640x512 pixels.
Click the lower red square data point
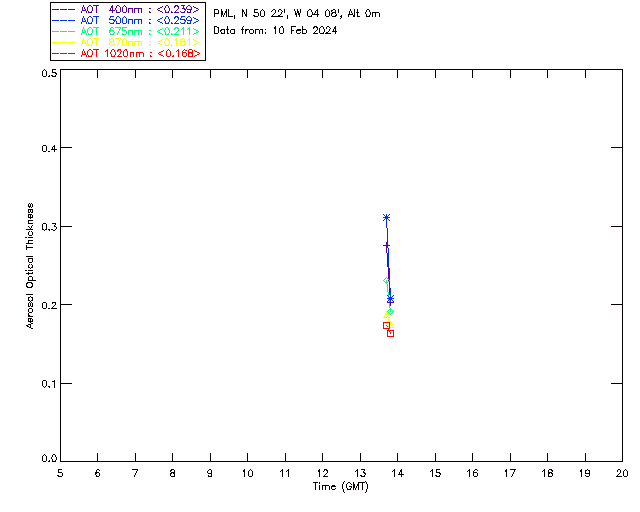pos(390,333)
